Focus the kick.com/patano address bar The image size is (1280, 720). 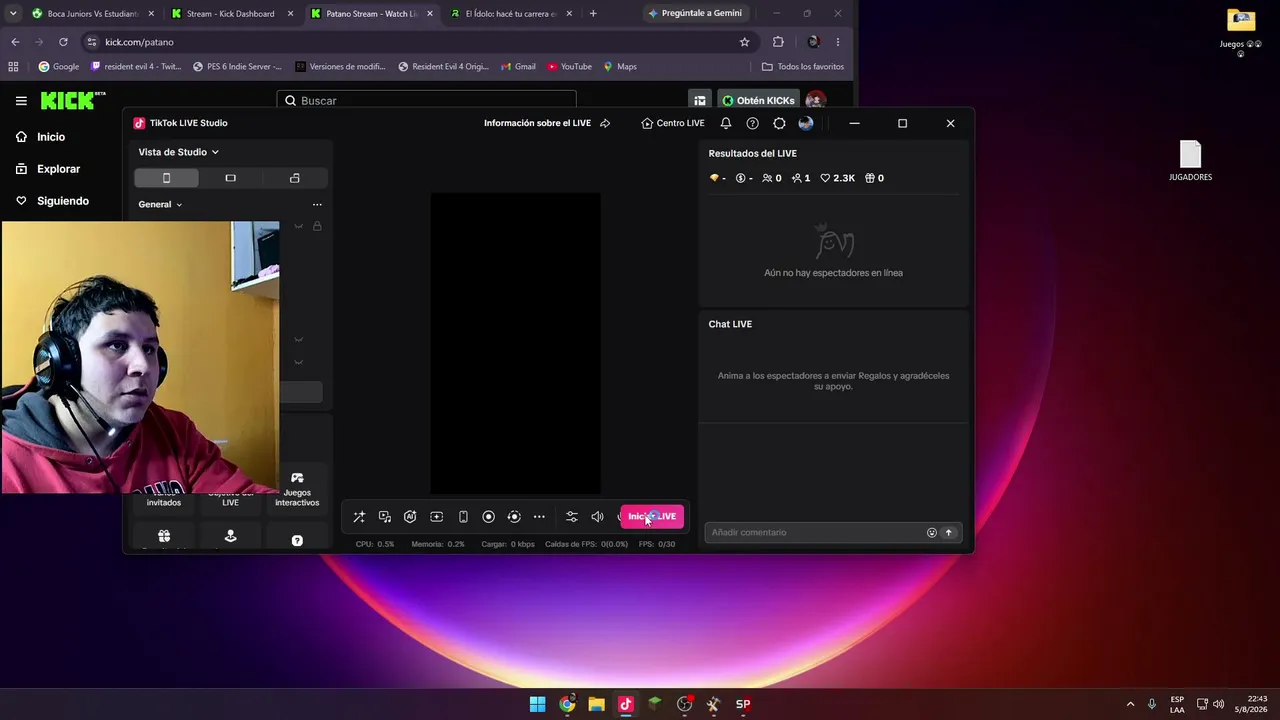tap(410, 42)
